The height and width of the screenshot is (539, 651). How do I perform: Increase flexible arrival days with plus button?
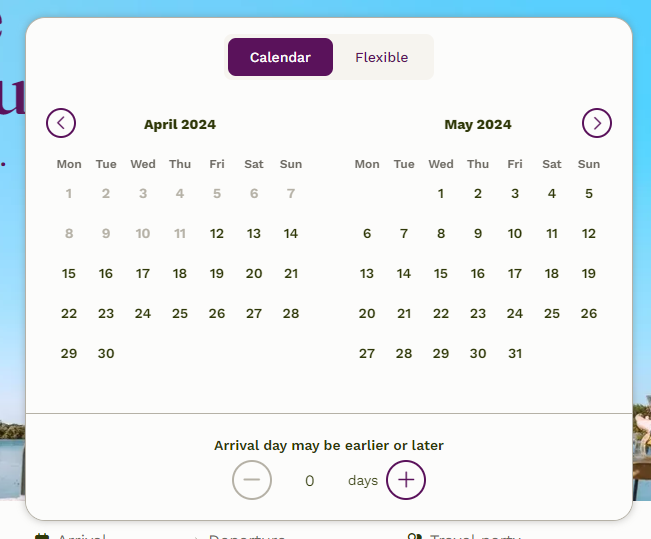(x=406, y=480)
